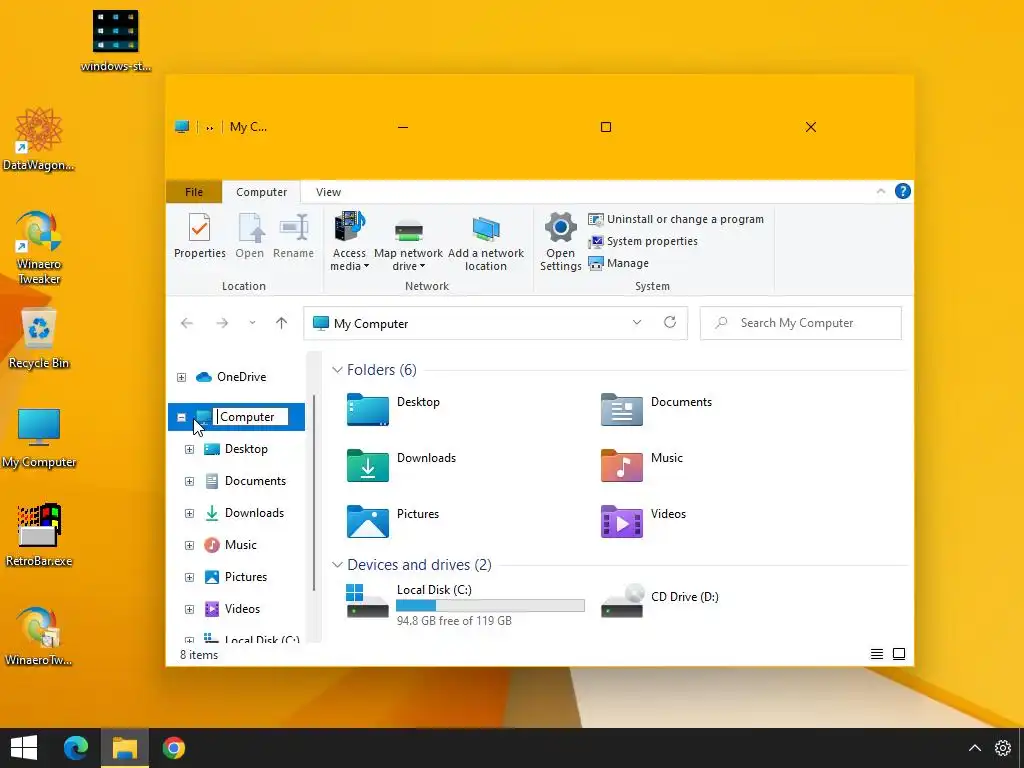Collapse the Computer tree node
The height and width of the screenshot is (768, 1024).
click(182, 417)
